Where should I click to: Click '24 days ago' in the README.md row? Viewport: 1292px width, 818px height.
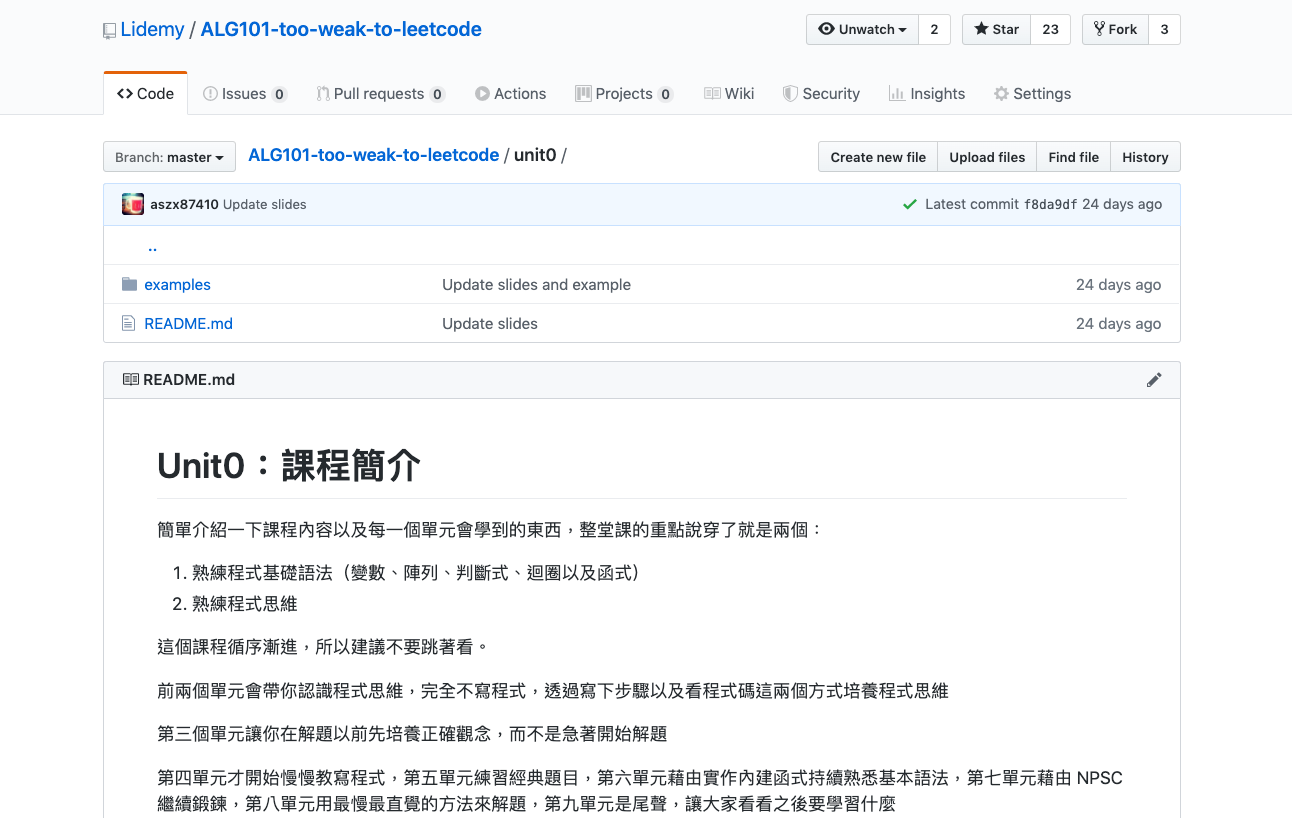pyautogui.click(x=1118, y=324)
